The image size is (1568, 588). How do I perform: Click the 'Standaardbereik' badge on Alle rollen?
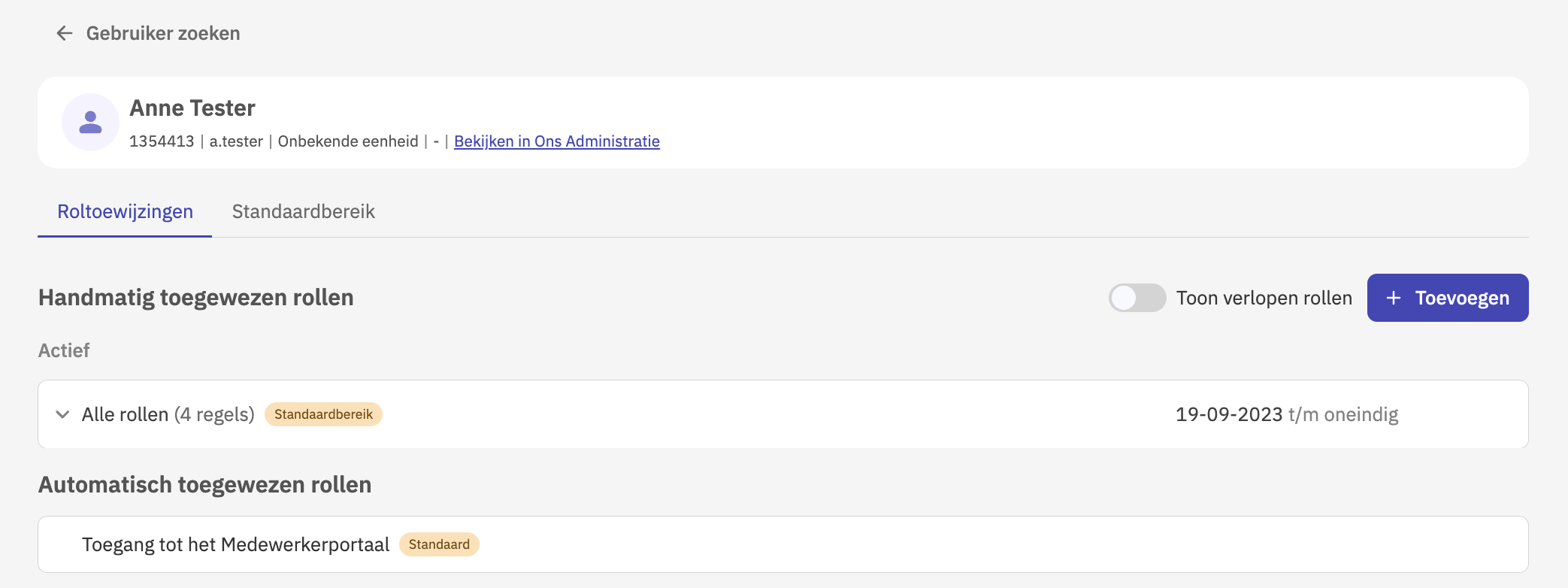click(323, 414)
